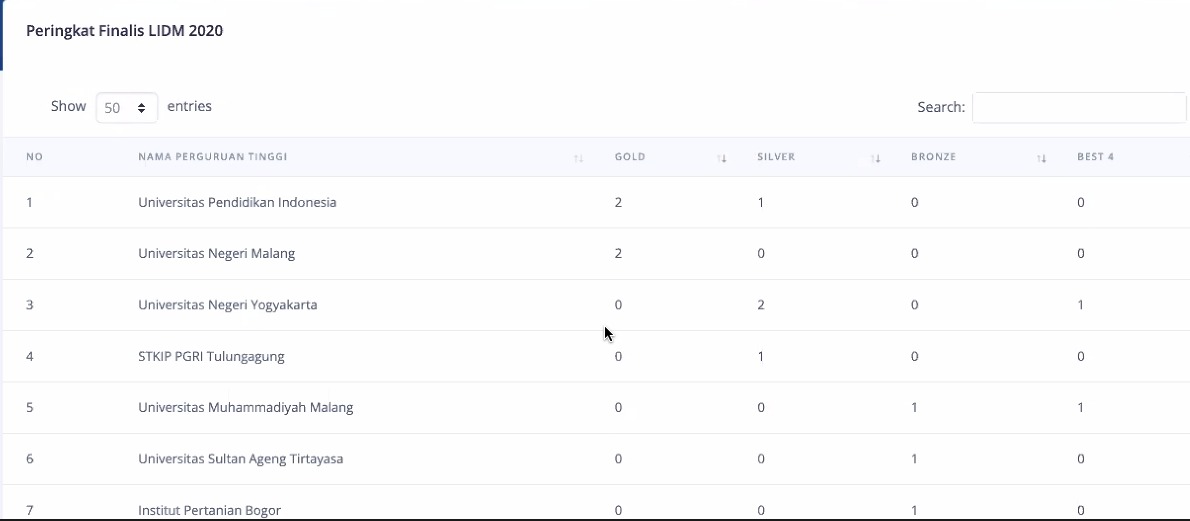Click the BEST 4 column header
Screen dimensions: 1190x521
[1095, 157]
